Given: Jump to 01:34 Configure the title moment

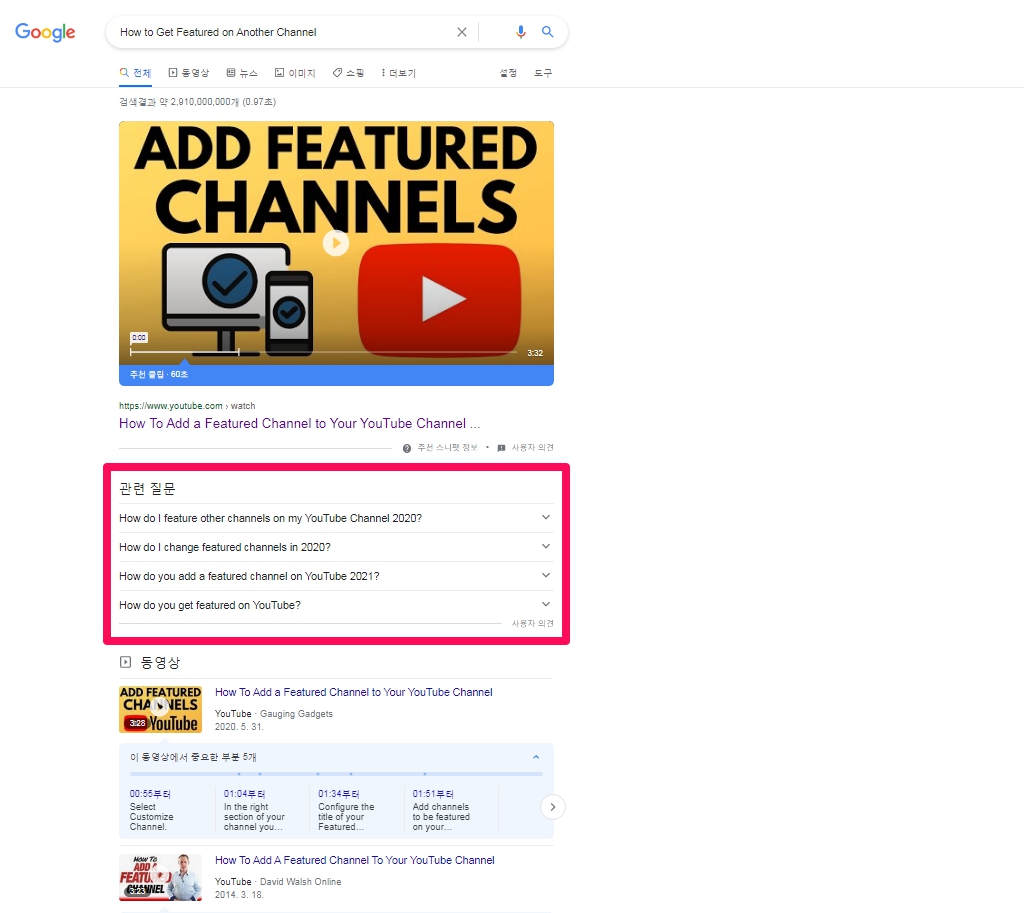Looking at the screenshot, I should click(346, 810).
